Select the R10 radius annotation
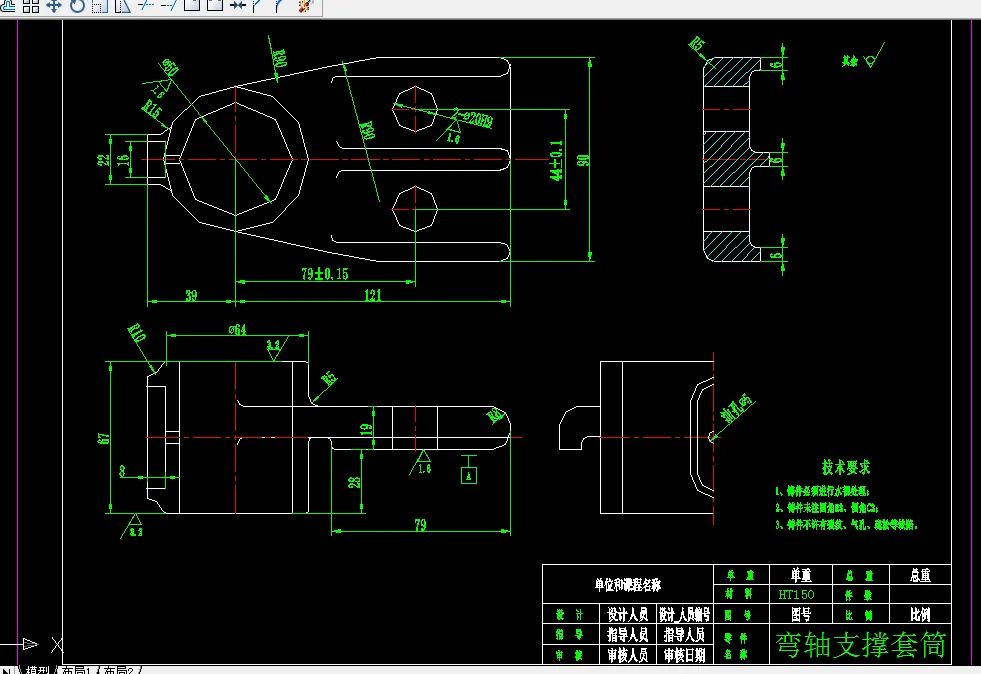 [x=136, y=332]
